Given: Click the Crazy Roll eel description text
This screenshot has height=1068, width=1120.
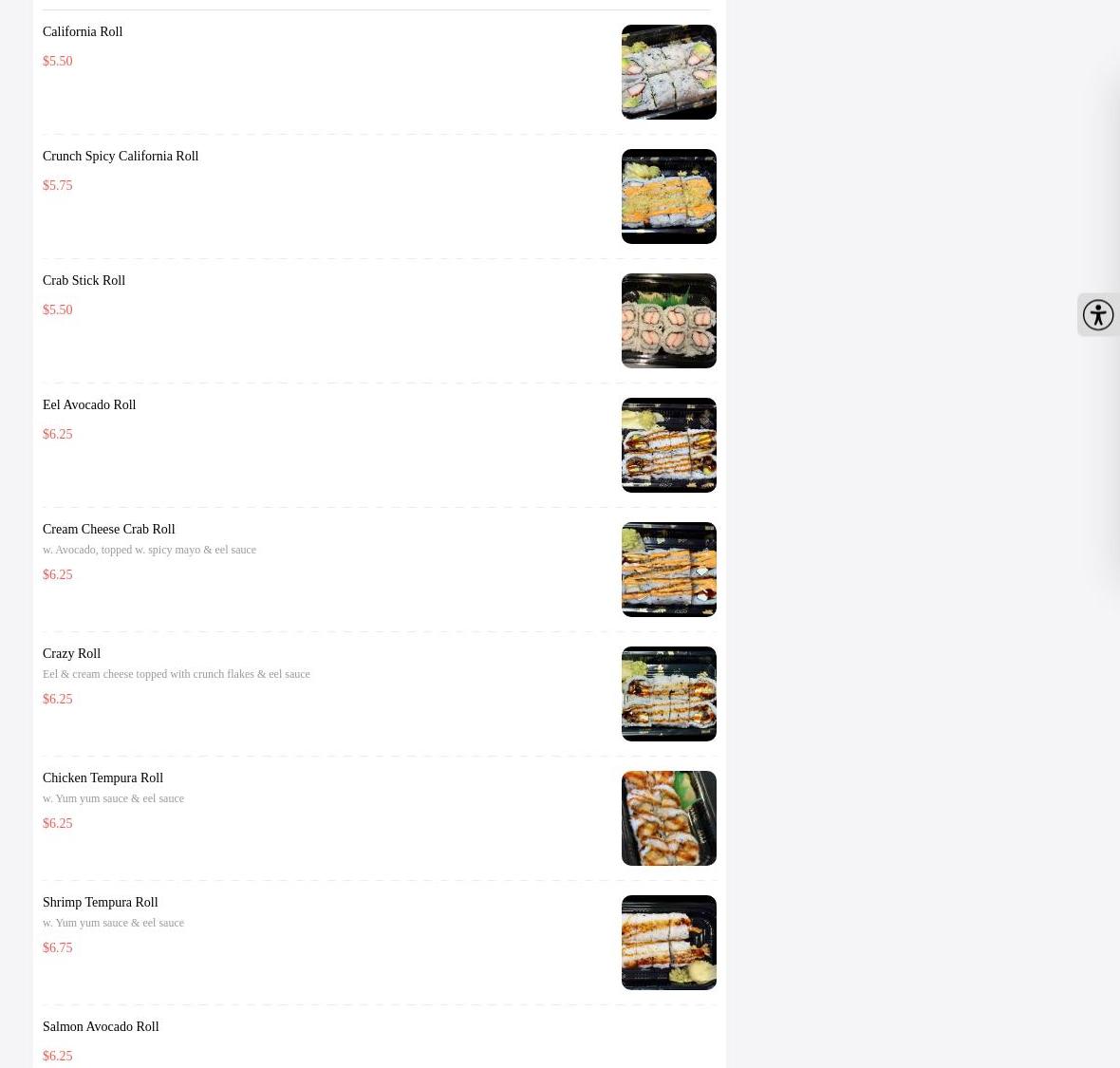Looking at the screenshot, I should tap(176, 674).
